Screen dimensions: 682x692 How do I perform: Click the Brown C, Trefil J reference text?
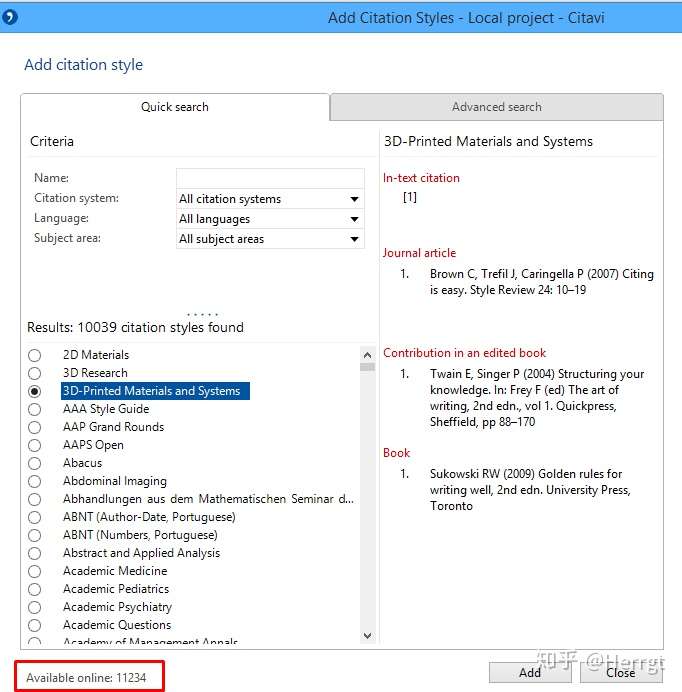[542, 282]
